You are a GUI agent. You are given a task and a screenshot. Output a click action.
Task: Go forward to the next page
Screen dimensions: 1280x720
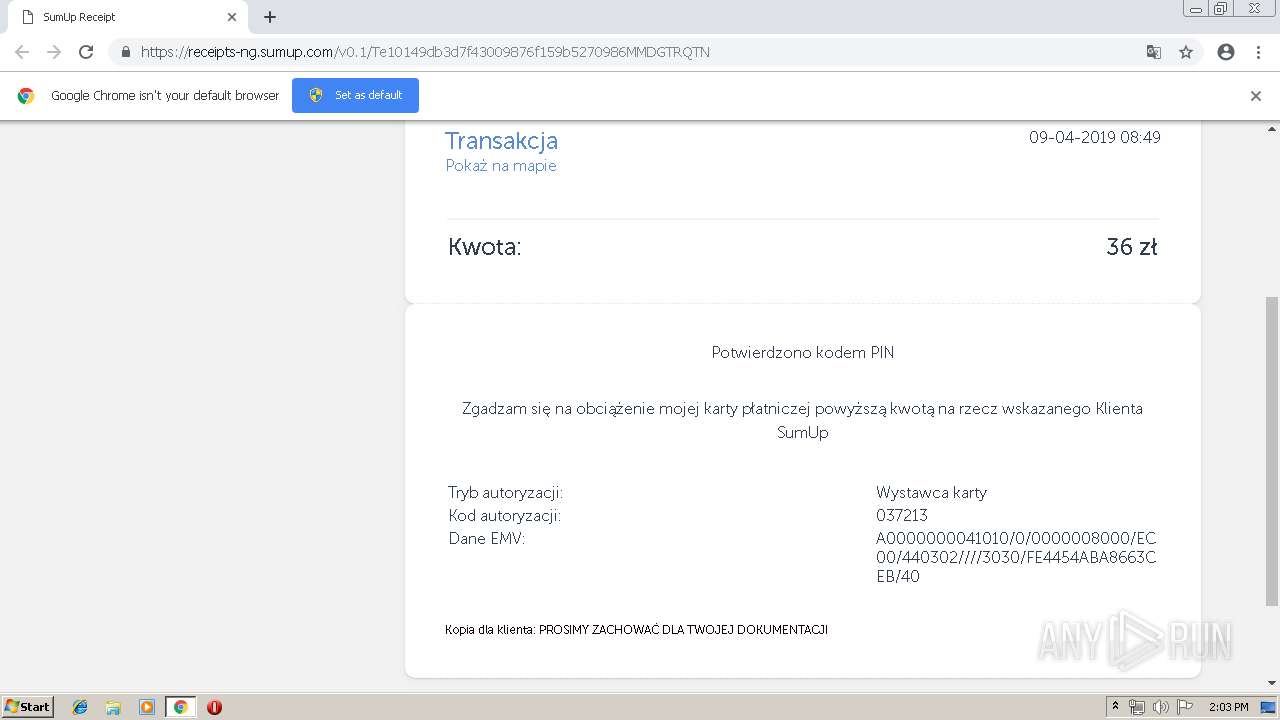[54, 52]
